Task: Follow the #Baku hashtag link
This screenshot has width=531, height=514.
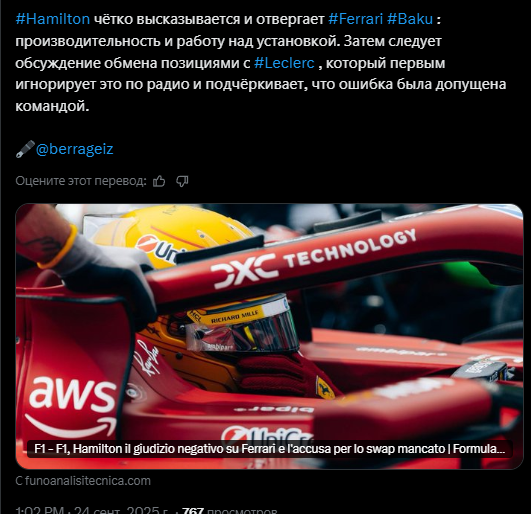Action: 410,19
